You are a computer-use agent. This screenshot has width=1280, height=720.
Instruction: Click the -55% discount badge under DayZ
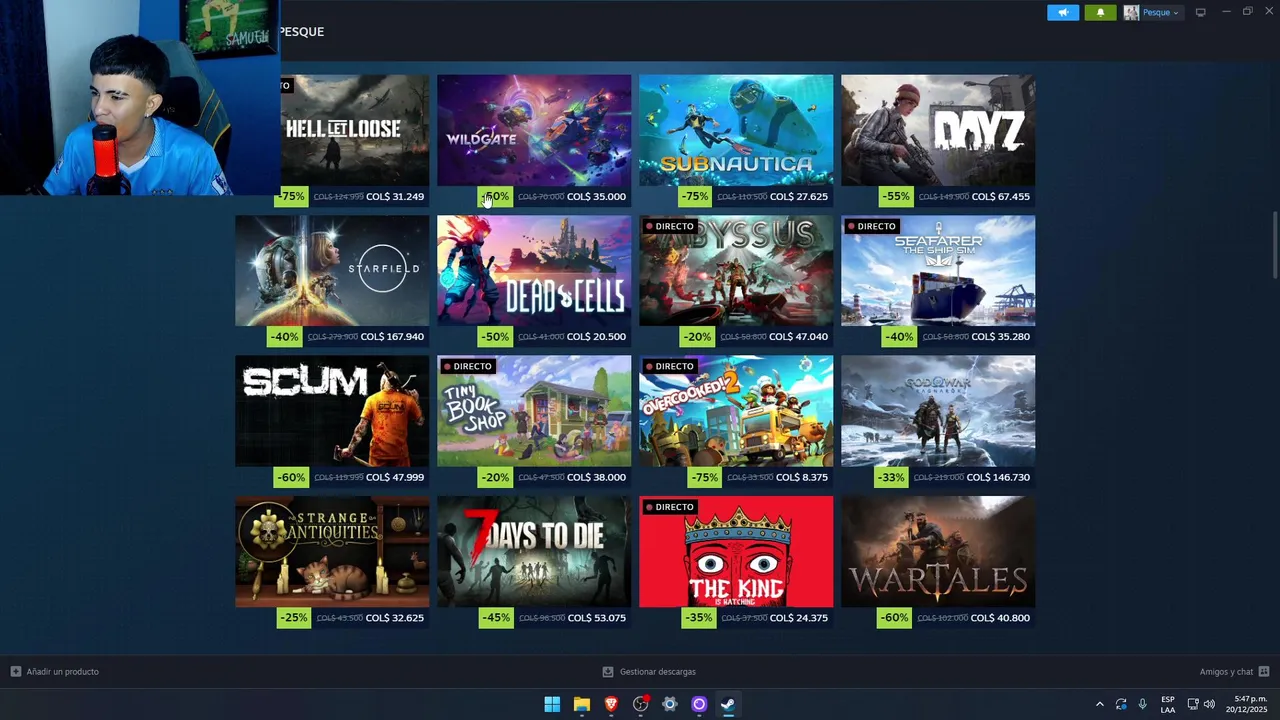[x=896, y=197]
